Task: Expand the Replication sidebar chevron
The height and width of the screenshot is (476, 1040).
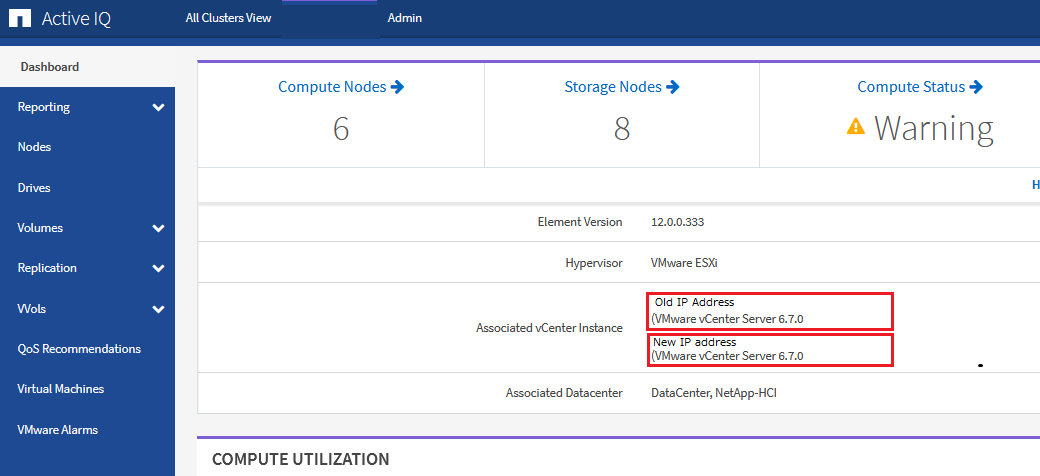Action: [158, 268]
